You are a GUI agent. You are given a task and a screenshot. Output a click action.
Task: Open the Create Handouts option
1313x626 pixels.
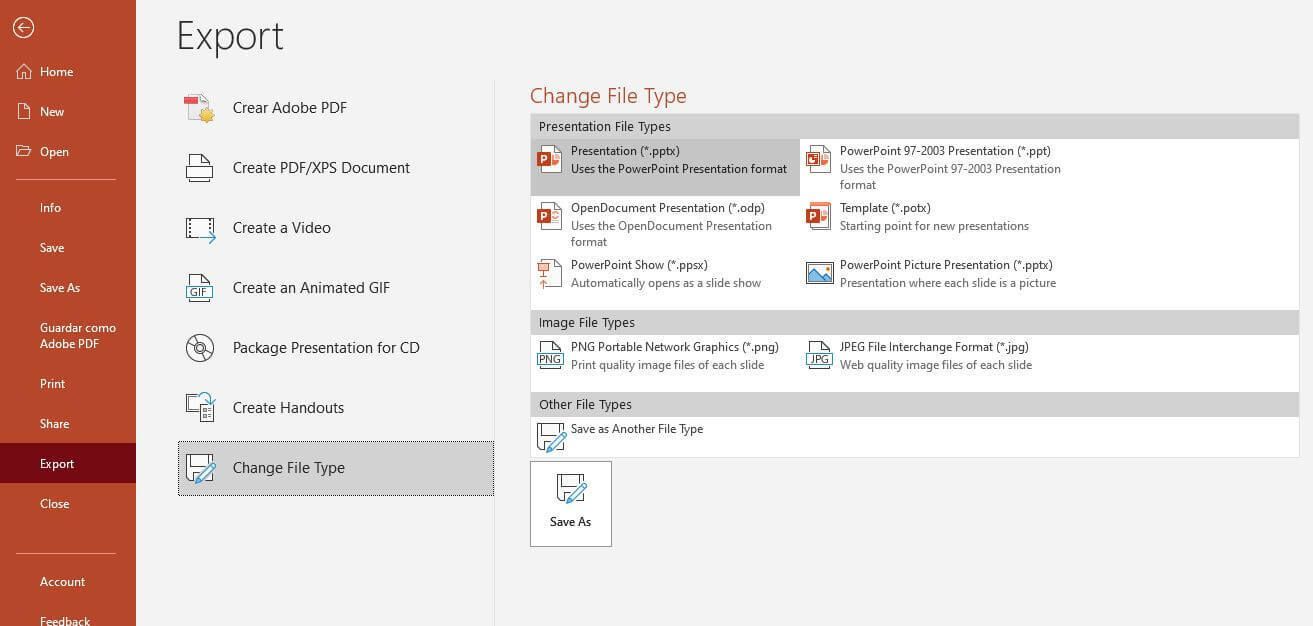coord(336,408)
